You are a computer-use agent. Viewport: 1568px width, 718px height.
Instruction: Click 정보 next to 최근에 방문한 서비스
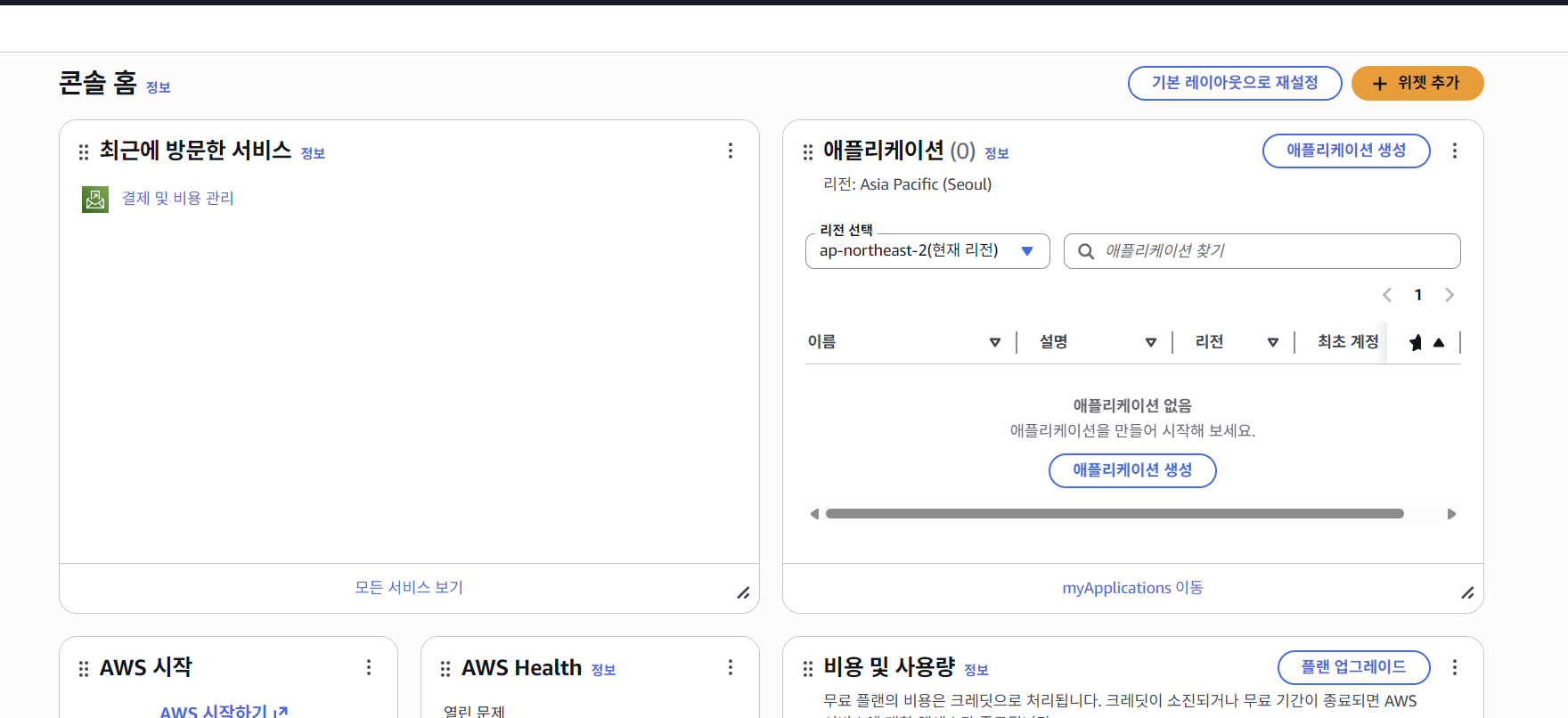coord(313,153)
